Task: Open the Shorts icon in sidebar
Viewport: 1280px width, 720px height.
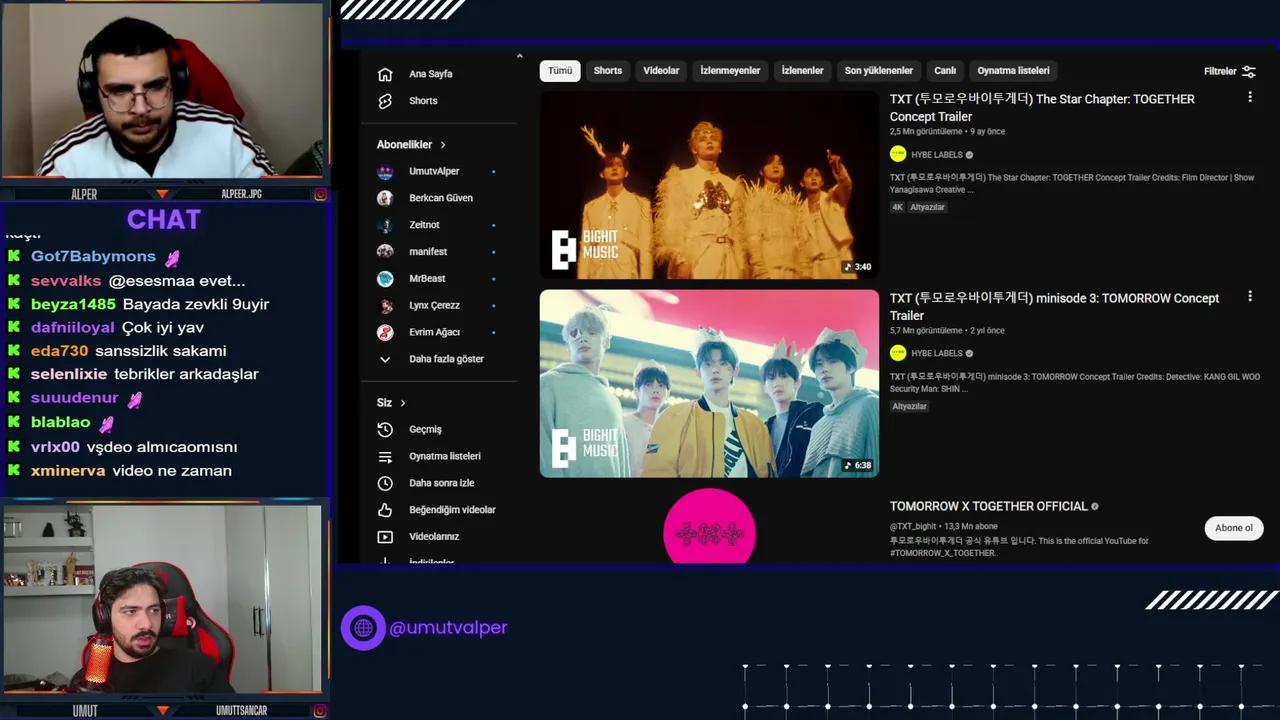Action: click(385, 101)
